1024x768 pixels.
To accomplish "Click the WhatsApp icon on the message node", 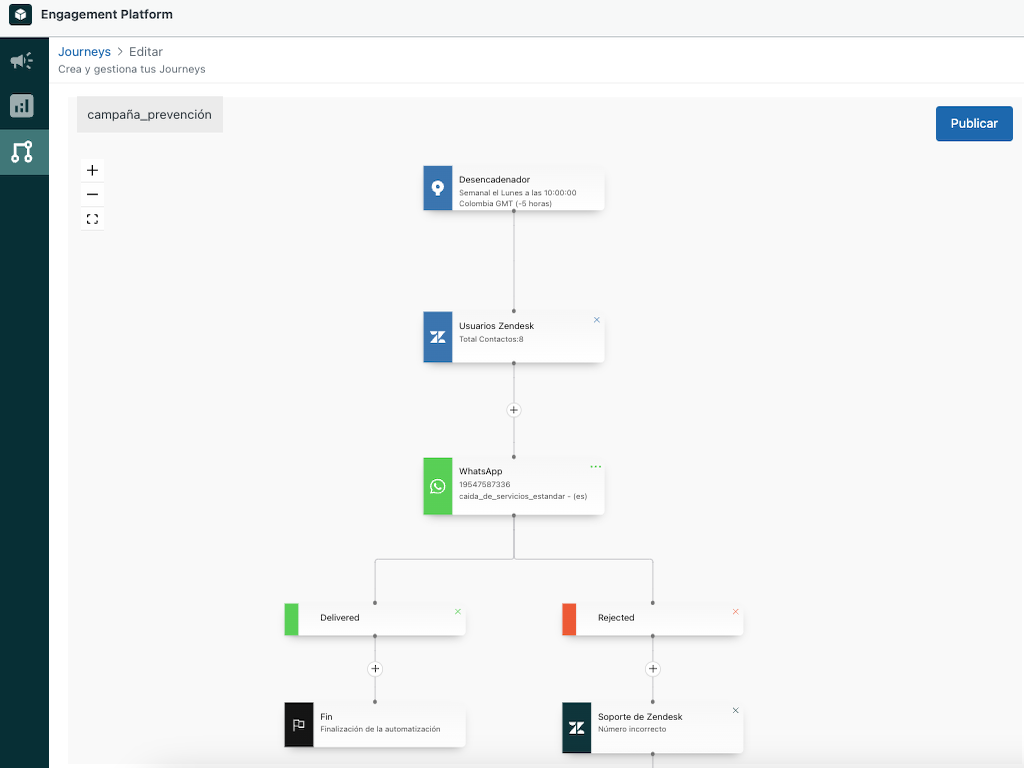I will click(437, 486).
